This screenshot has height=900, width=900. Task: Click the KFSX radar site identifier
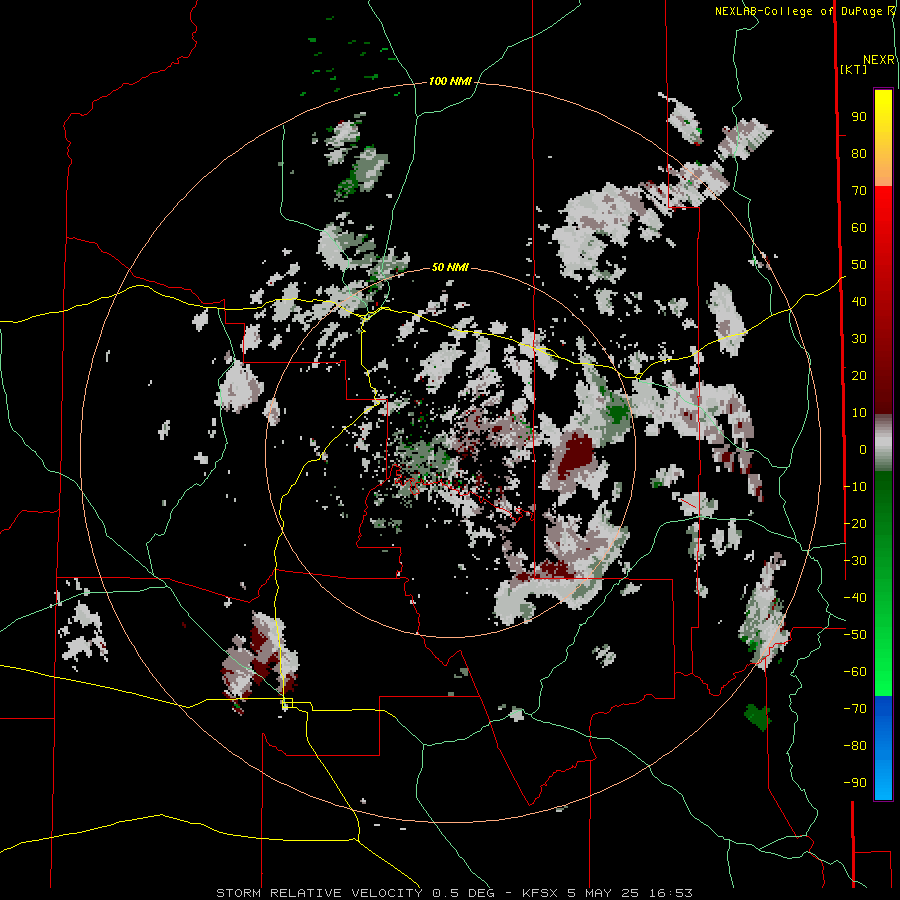pos(541,893)
